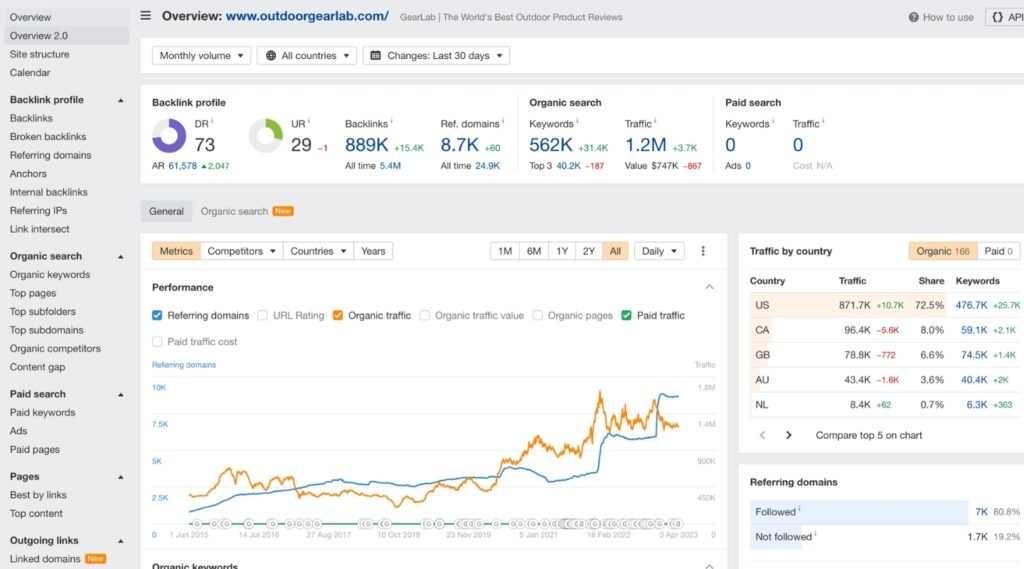This screenshot has height=569, width=1024.
Task: Select the 1Y chart range tab
Action: [x=562, y=251]
